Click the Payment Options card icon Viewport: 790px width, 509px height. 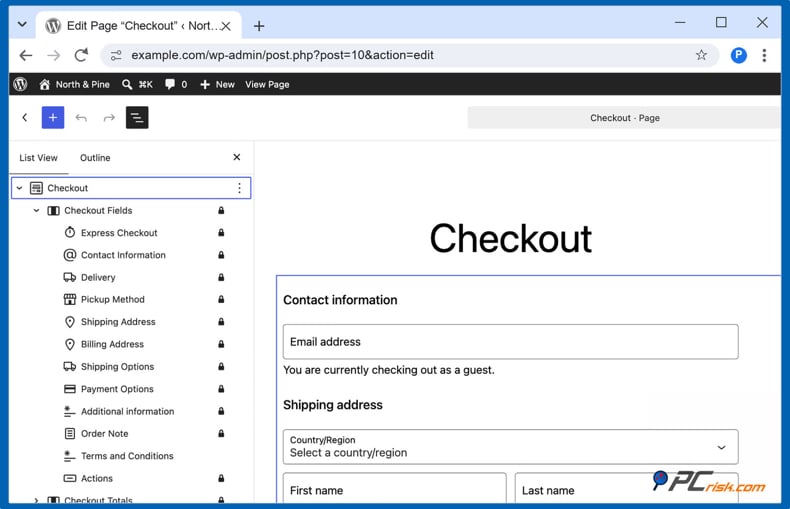click(70, 389)
